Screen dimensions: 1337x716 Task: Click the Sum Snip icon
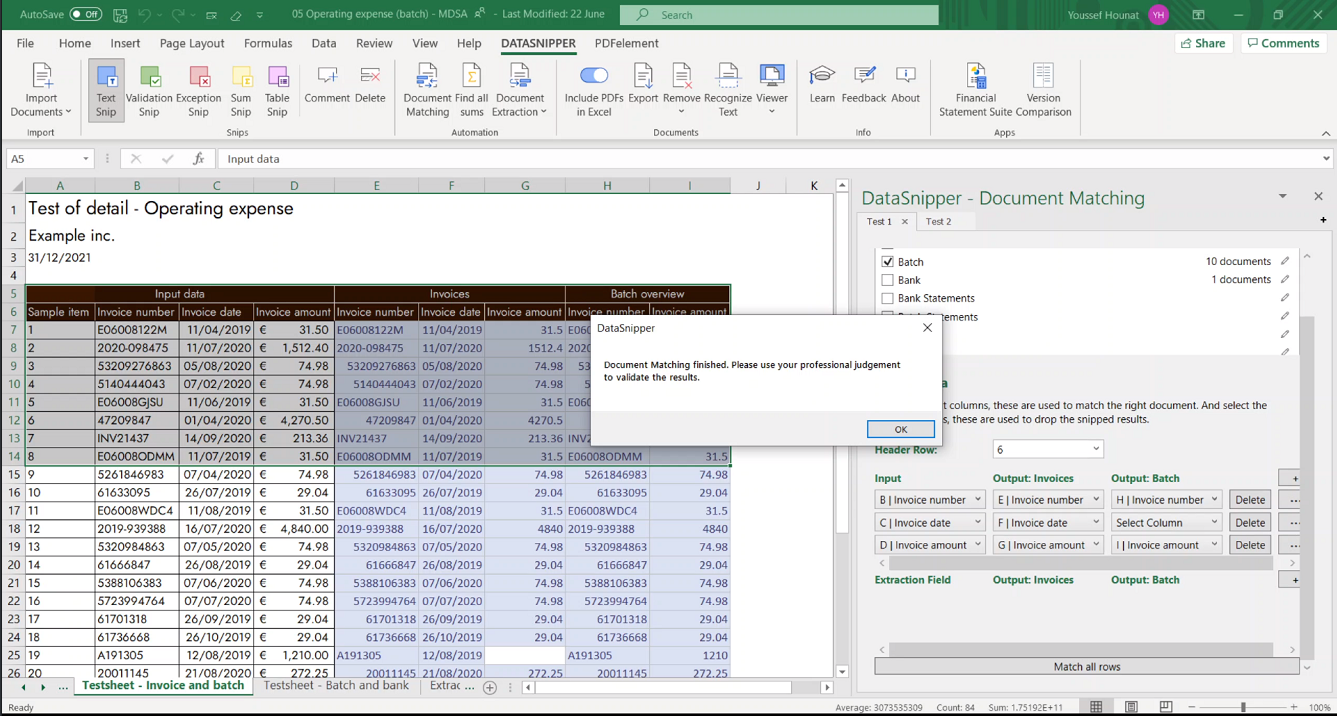click(x=240, y=89)
